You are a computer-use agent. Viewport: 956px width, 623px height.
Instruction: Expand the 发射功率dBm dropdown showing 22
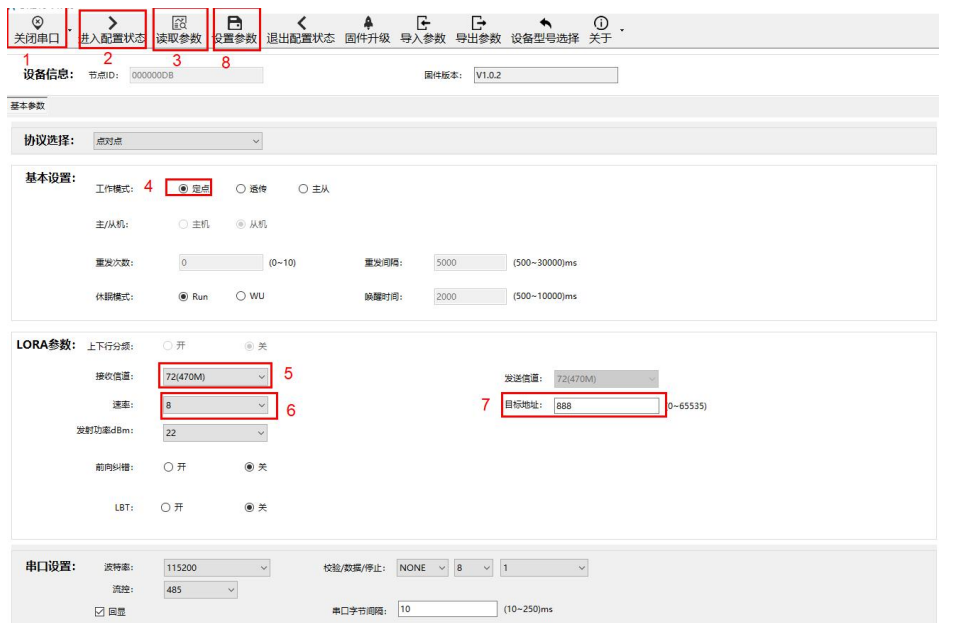(215, 433)
